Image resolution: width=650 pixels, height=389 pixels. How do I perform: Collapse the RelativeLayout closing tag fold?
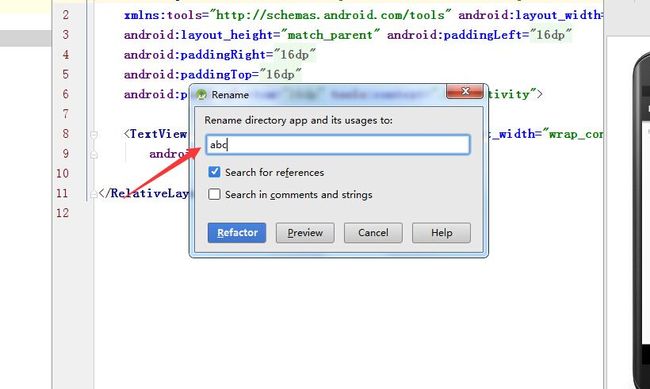pos(94,194)
